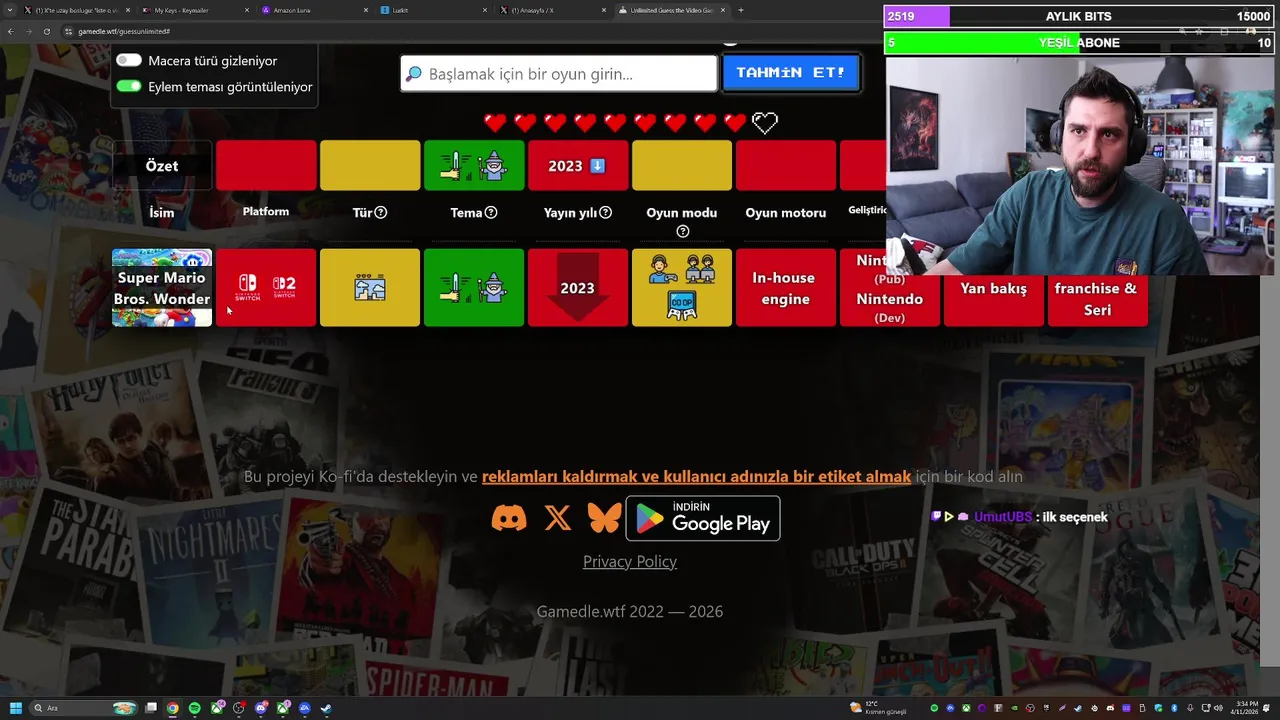Click the Tür column help icon

click(381, 212)
